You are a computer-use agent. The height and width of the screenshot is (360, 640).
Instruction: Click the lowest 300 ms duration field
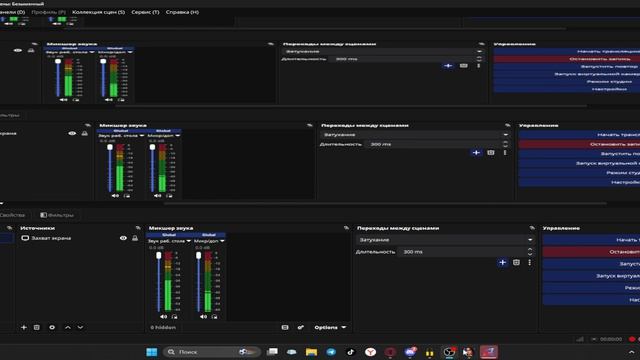click(463, 252)
